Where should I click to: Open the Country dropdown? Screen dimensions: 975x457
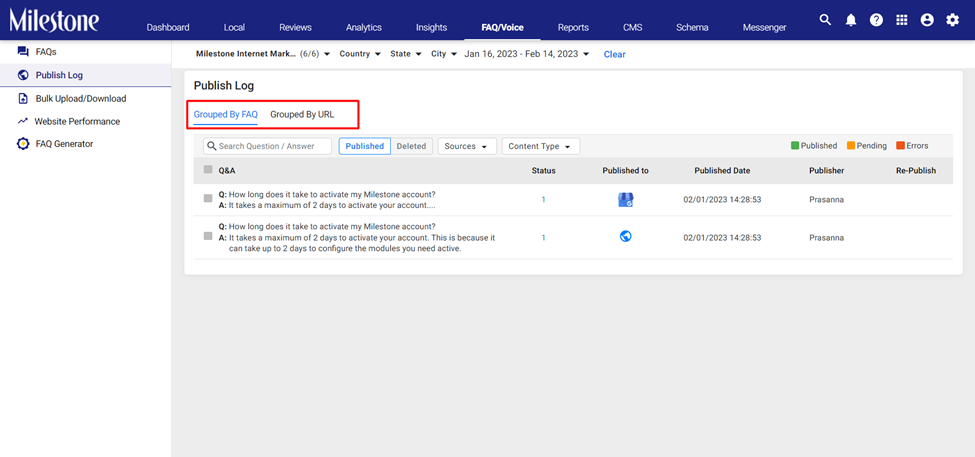pyautogui.click(x=360, y=54)
